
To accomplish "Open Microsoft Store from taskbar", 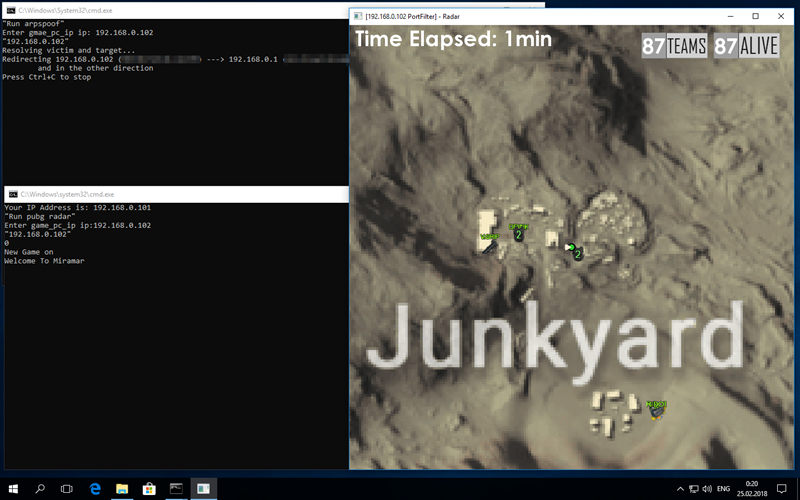I will pyautogui.click(x=149, y=489).
